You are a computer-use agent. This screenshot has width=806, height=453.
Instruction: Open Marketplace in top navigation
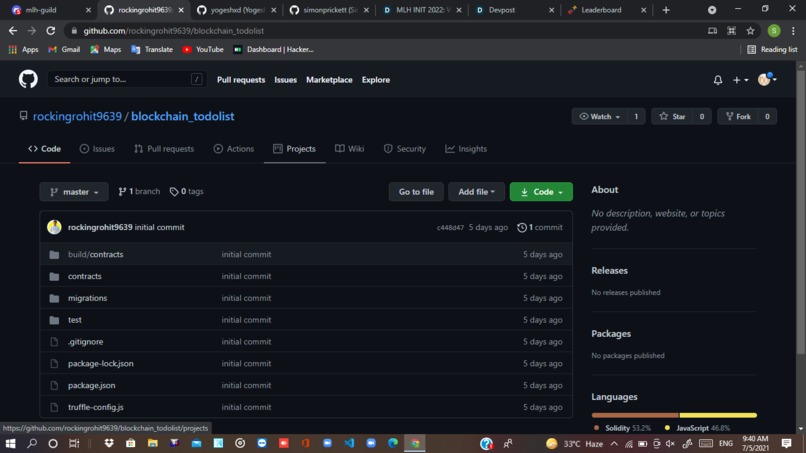329,80
